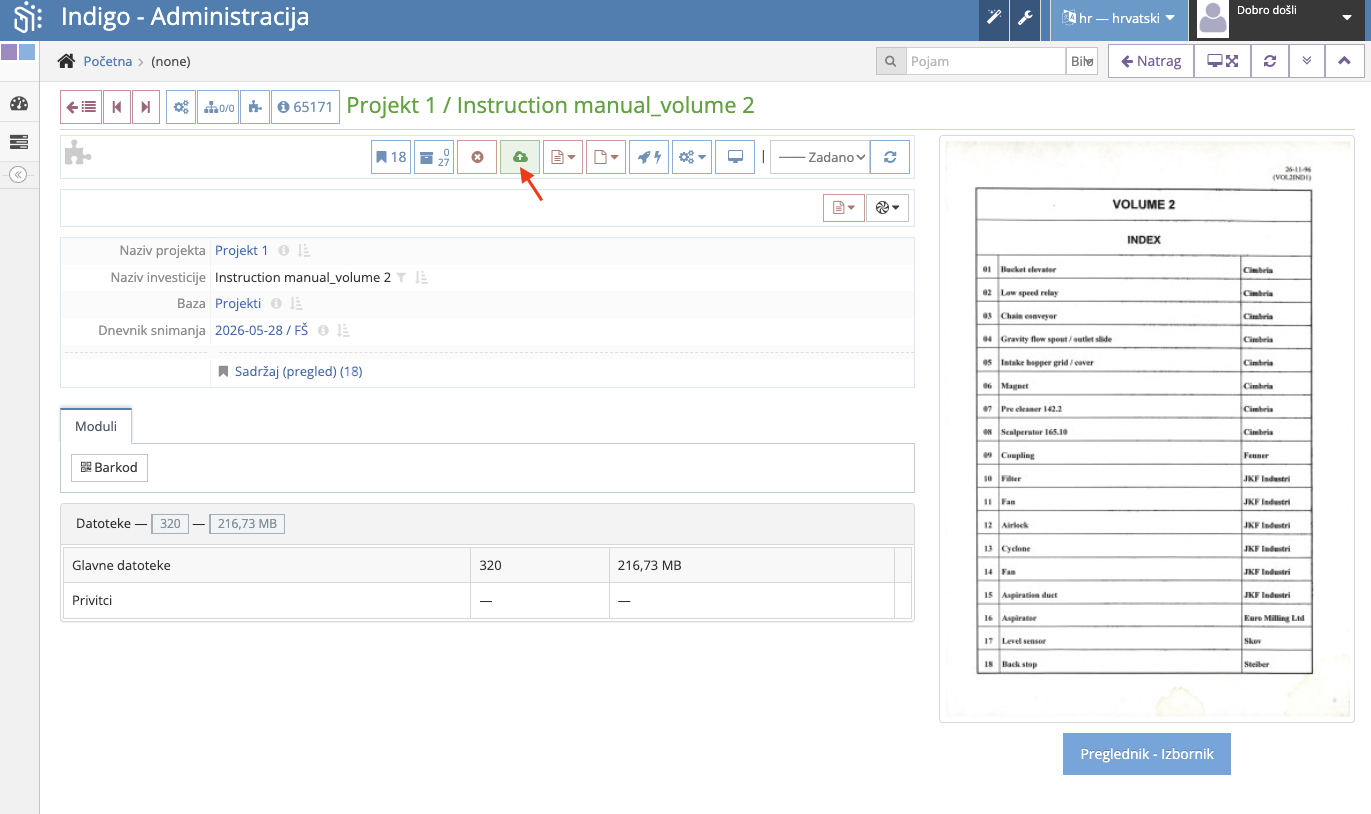The width and height of the screenshot is (1371, 814).
Task: Click sort icon next to Instruction manual_volume 2
Action: (x=422, y=277)
